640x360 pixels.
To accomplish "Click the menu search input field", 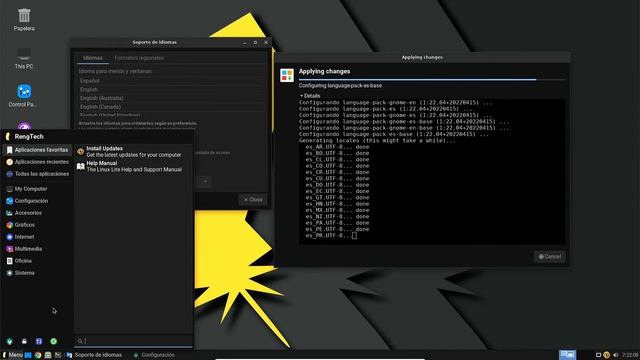I will (133, 341).
